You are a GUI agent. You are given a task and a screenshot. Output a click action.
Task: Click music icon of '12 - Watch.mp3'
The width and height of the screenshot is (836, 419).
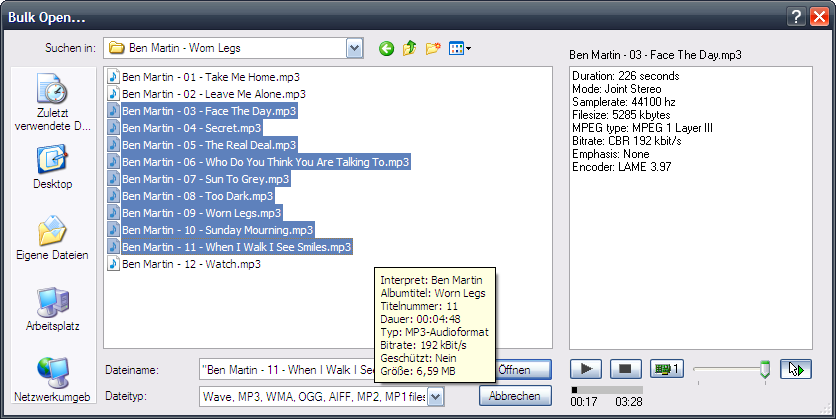(x=113, y=264)
